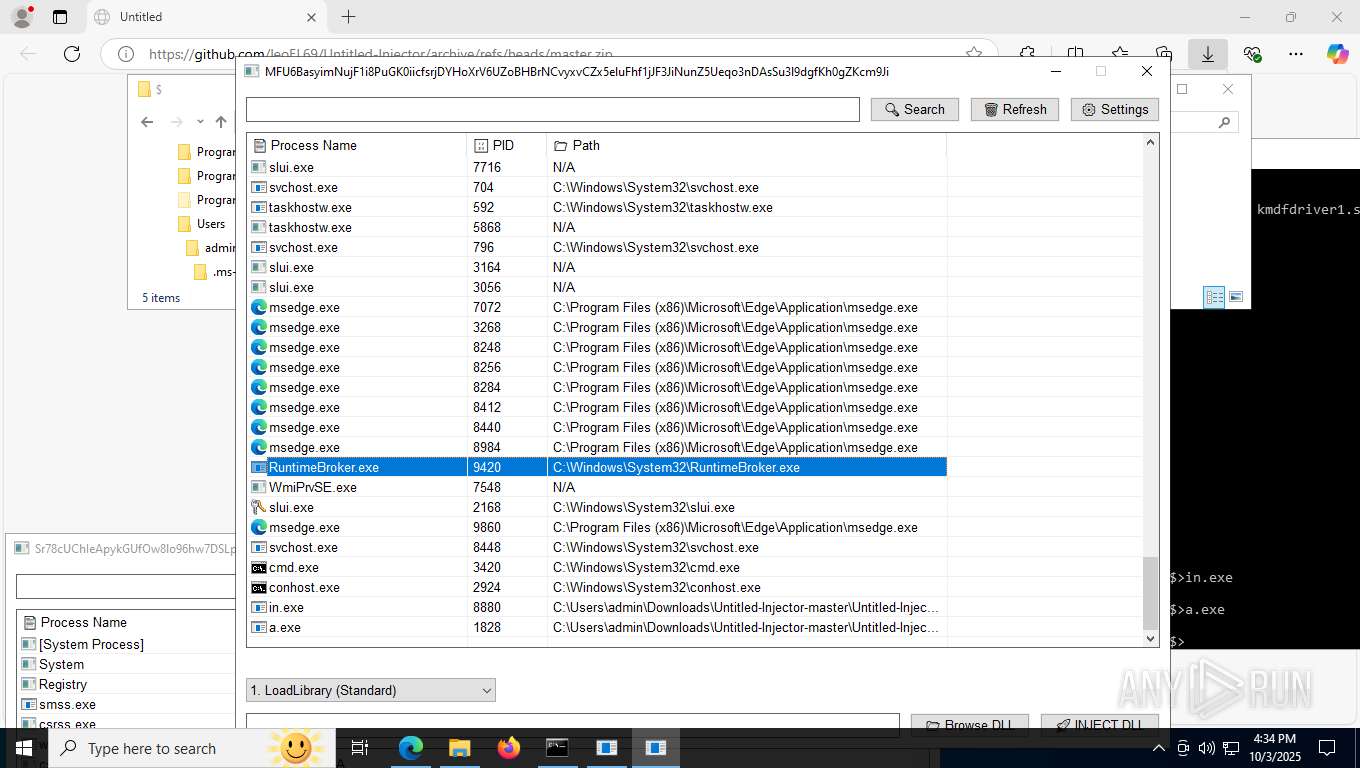This screenshot has width=1360, height=768.
Task: Select taskhostw.exe with PID 592
Action: click(597, 207)
